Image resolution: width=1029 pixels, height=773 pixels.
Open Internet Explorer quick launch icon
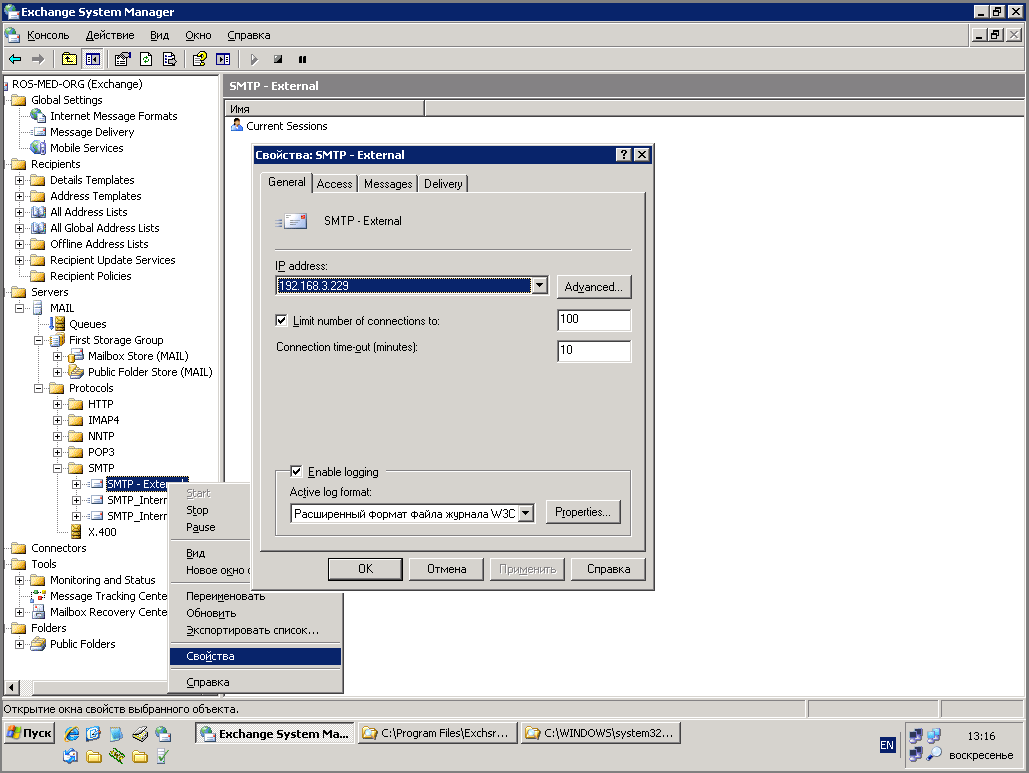72,734
